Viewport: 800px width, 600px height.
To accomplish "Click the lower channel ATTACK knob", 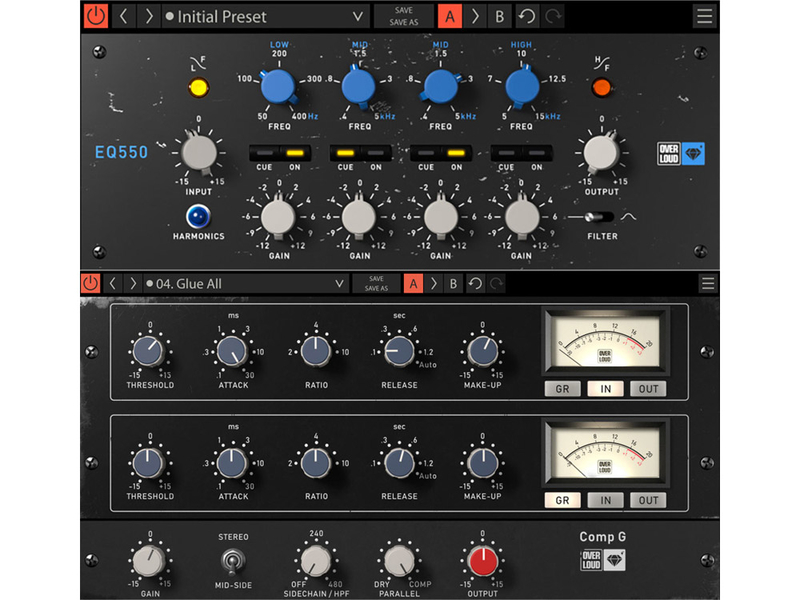I will pos(232,463).
